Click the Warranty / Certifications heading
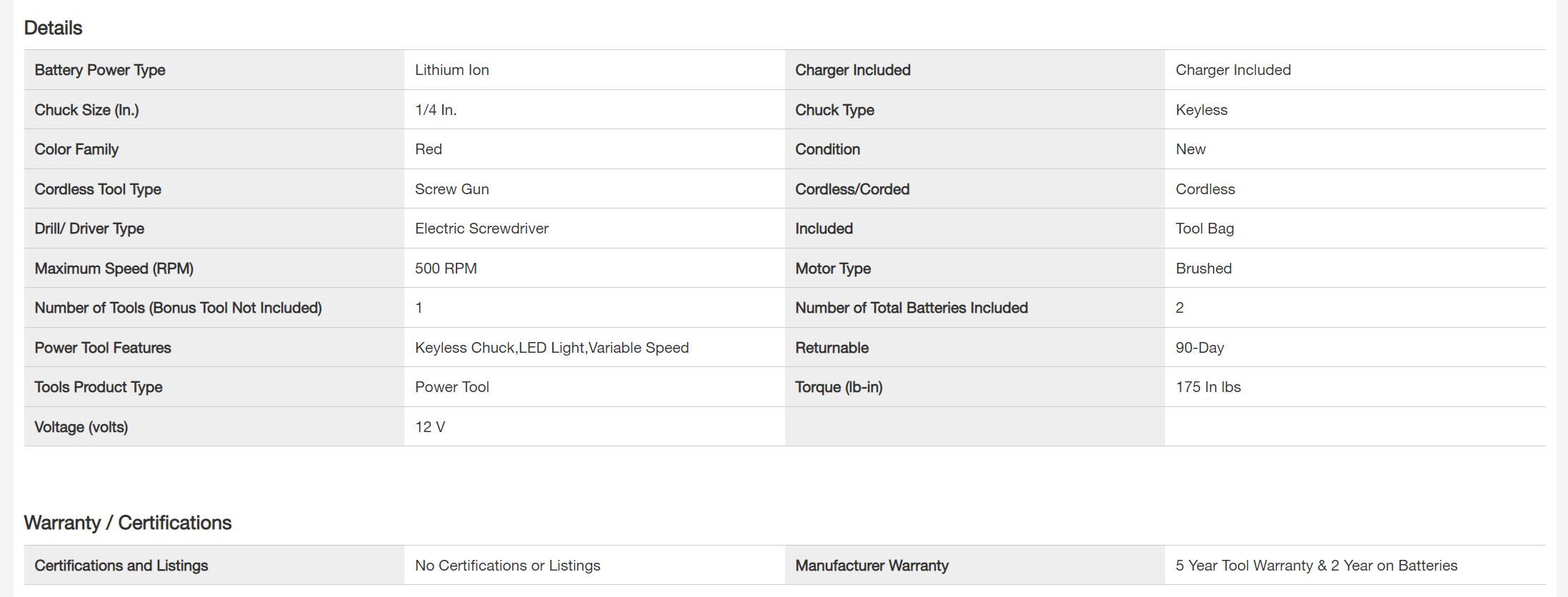 click(x=128, y=523)
